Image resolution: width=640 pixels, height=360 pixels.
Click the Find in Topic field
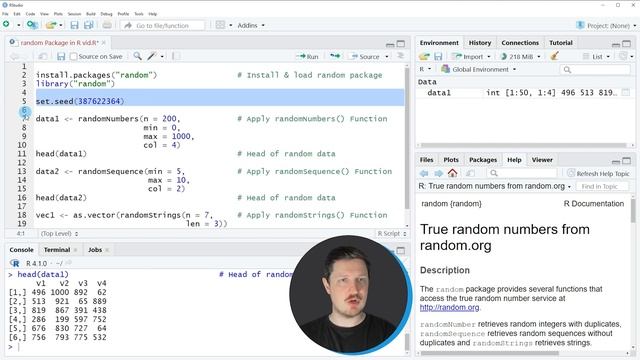[x=602, y=187]
